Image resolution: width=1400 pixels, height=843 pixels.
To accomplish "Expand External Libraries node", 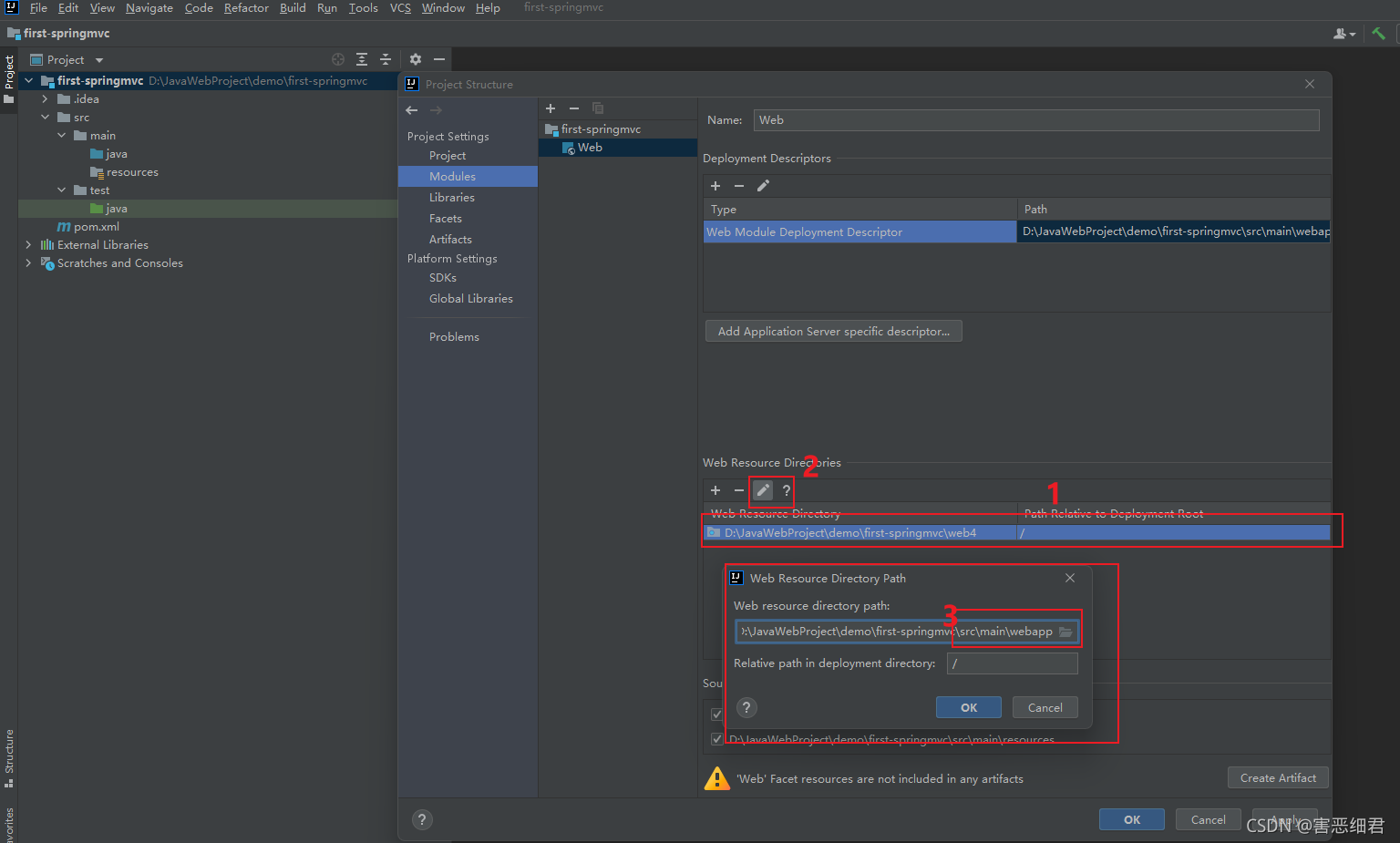I will pyautogui.click(x=28, y=245).
